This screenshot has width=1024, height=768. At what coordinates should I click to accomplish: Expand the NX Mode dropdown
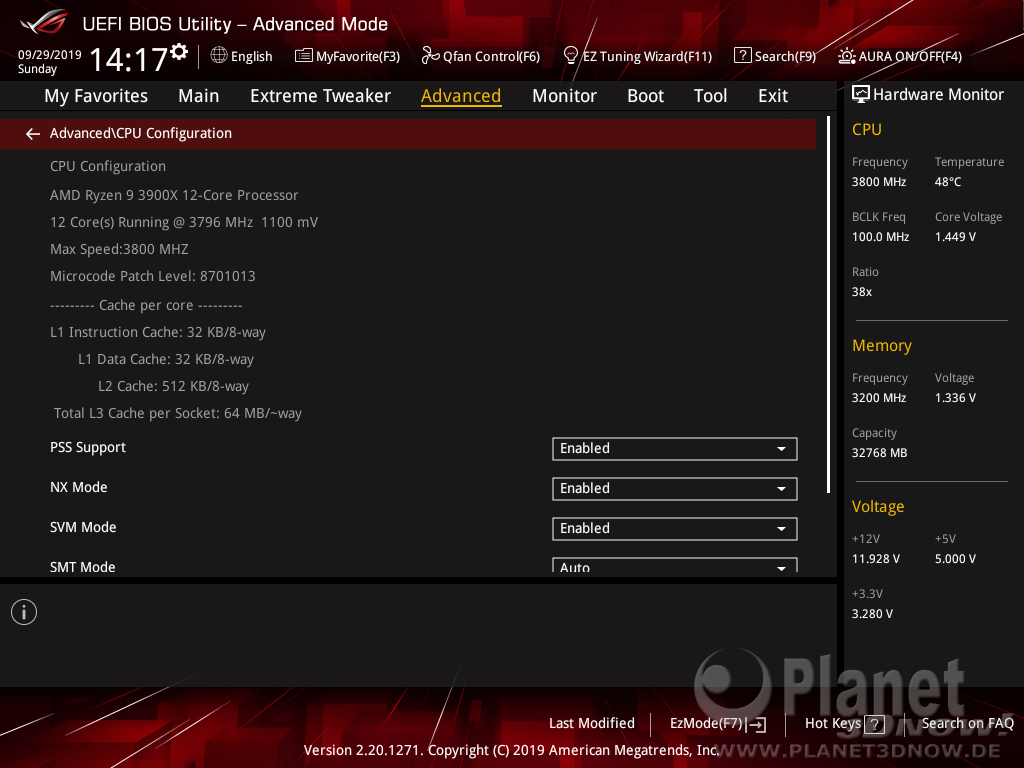pos(675,488)
